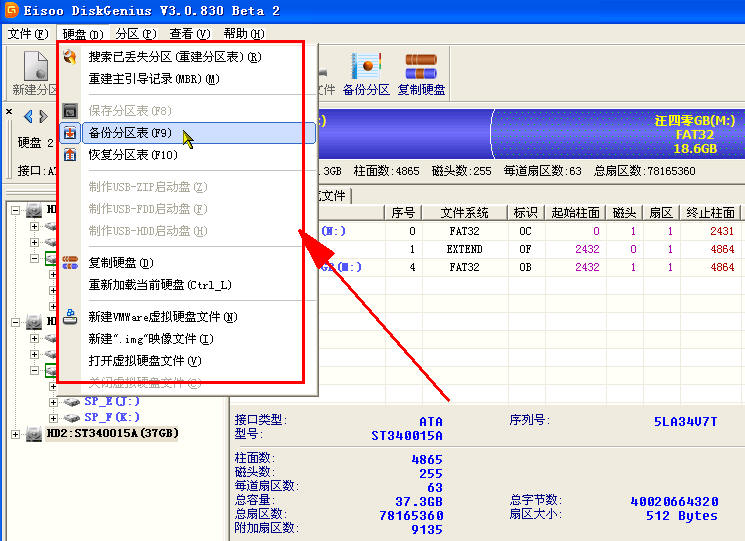This screenshot has width=745, height=541.
Task: Click the copy disk icon beside 复制硬盘 menu entry
Action: (x=70, y=262)
